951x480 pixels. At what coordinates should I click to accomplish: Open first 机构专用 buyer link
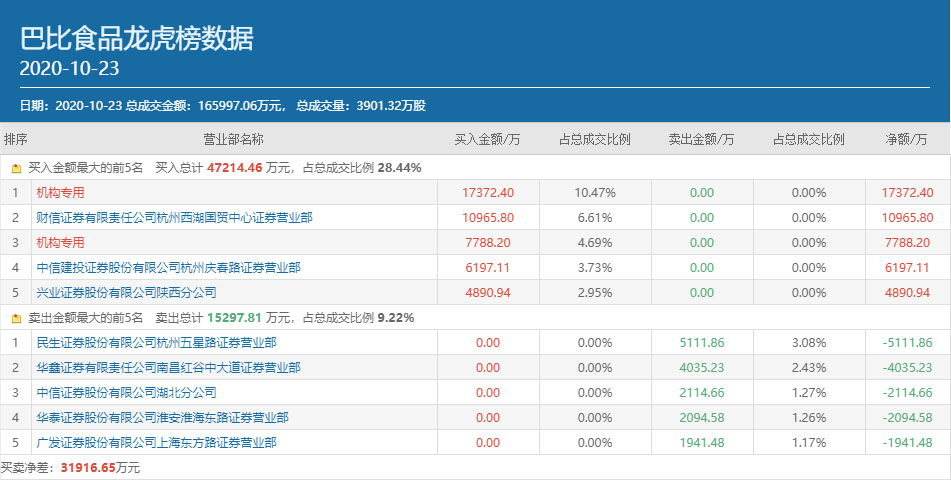pyautogui.click(x=61, y=192)
